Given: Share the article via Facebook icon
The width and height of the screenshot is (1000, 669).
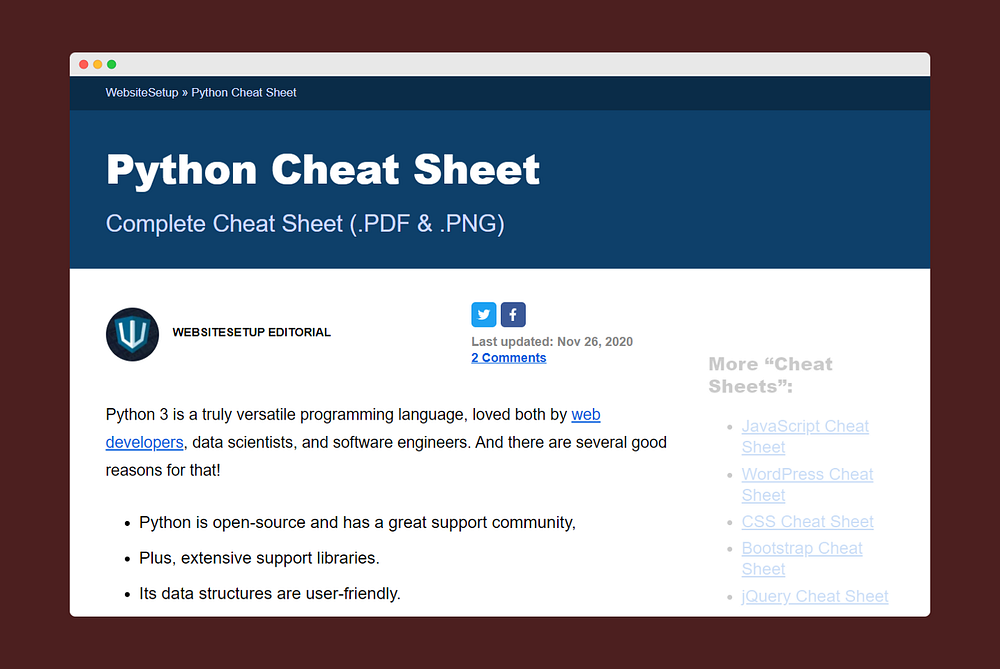Looking at the screenshot, I should pos(513,315).
